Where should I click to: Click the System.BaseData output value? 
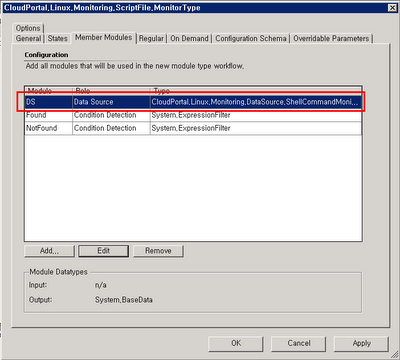(124, 300)
